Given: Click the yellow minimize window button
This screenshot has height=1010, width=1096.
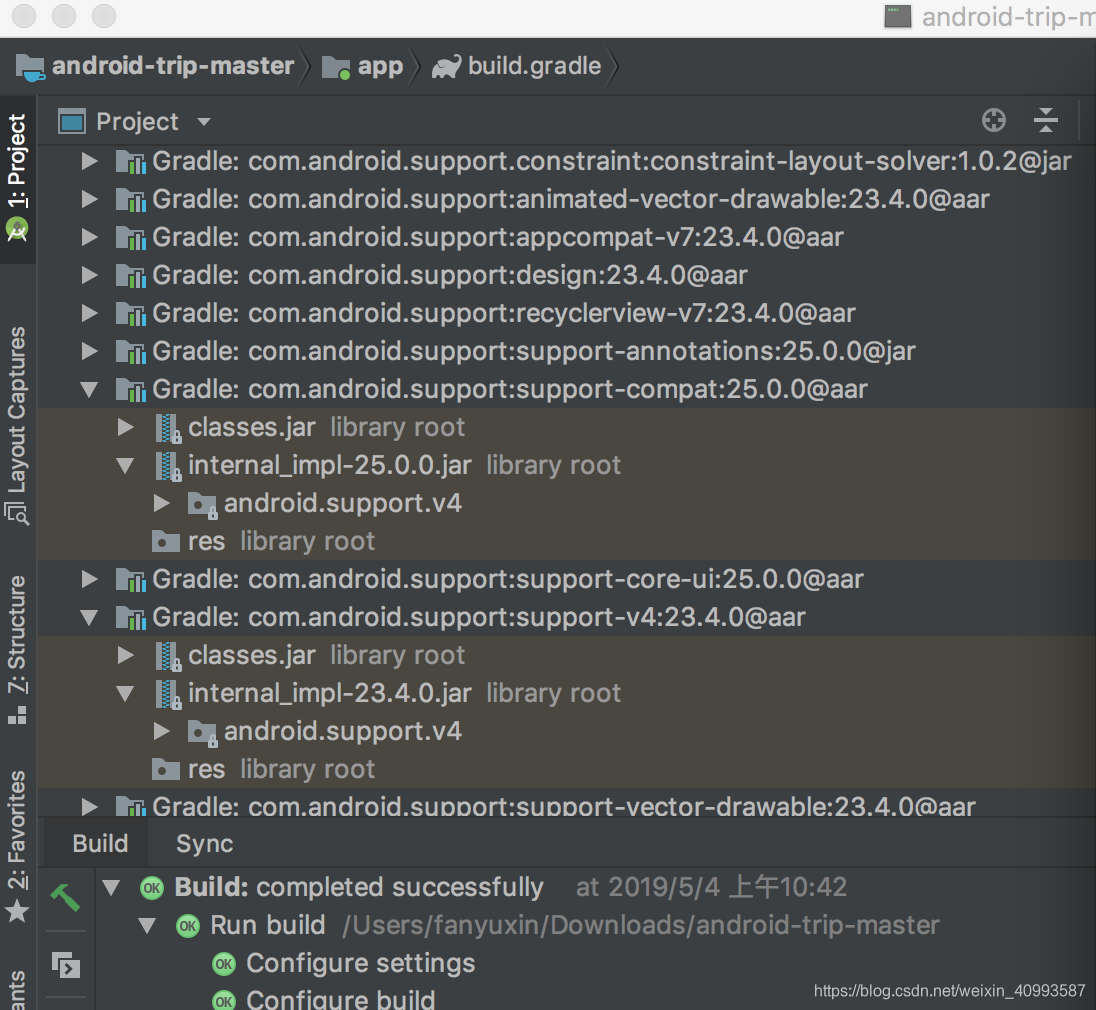Looking at the screenshot, I should tap(64, 15).
